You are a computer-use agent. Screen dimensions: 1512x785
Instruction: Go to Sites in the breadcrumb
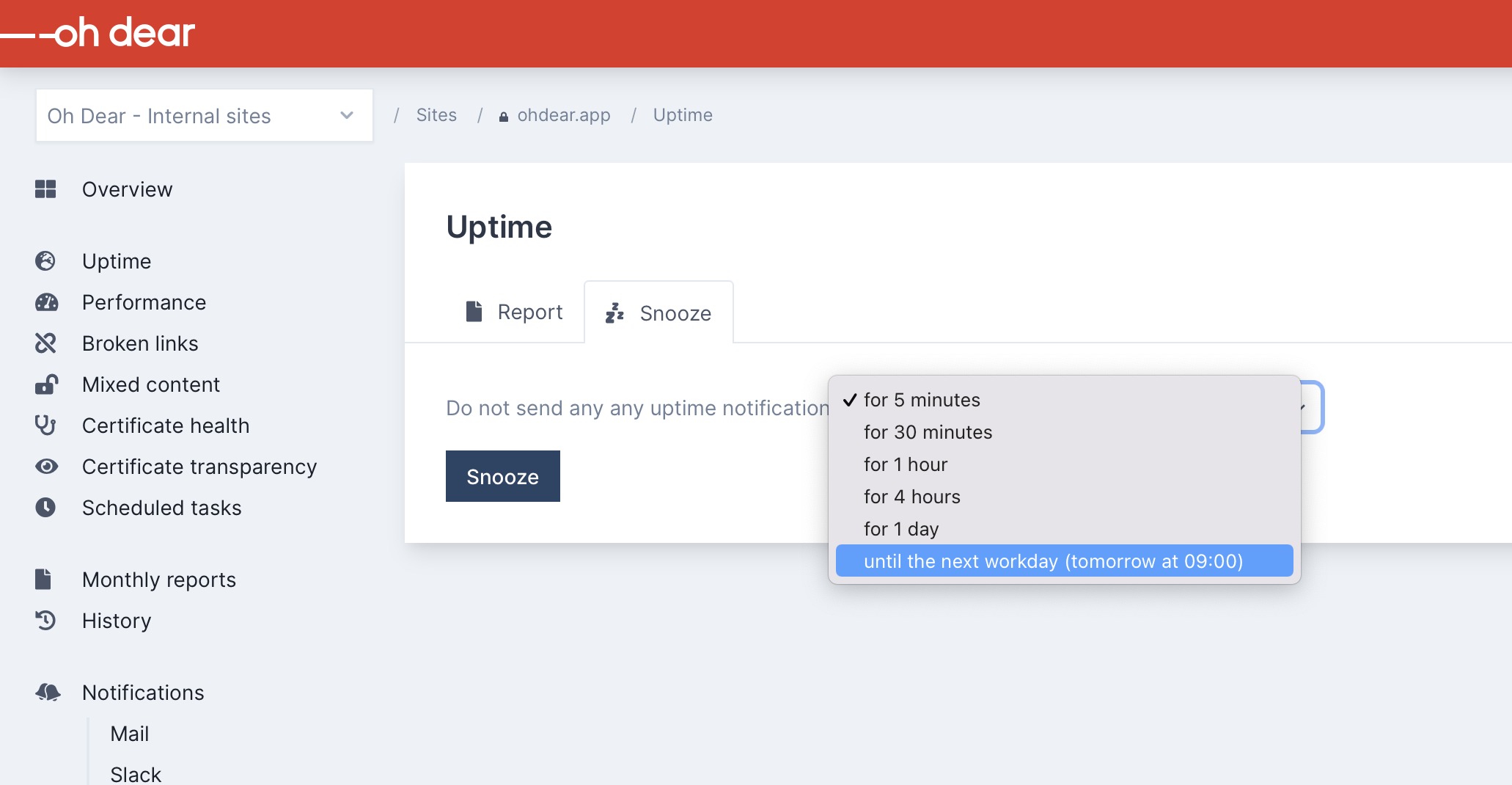pyautogui.click(x=436, y=115)
